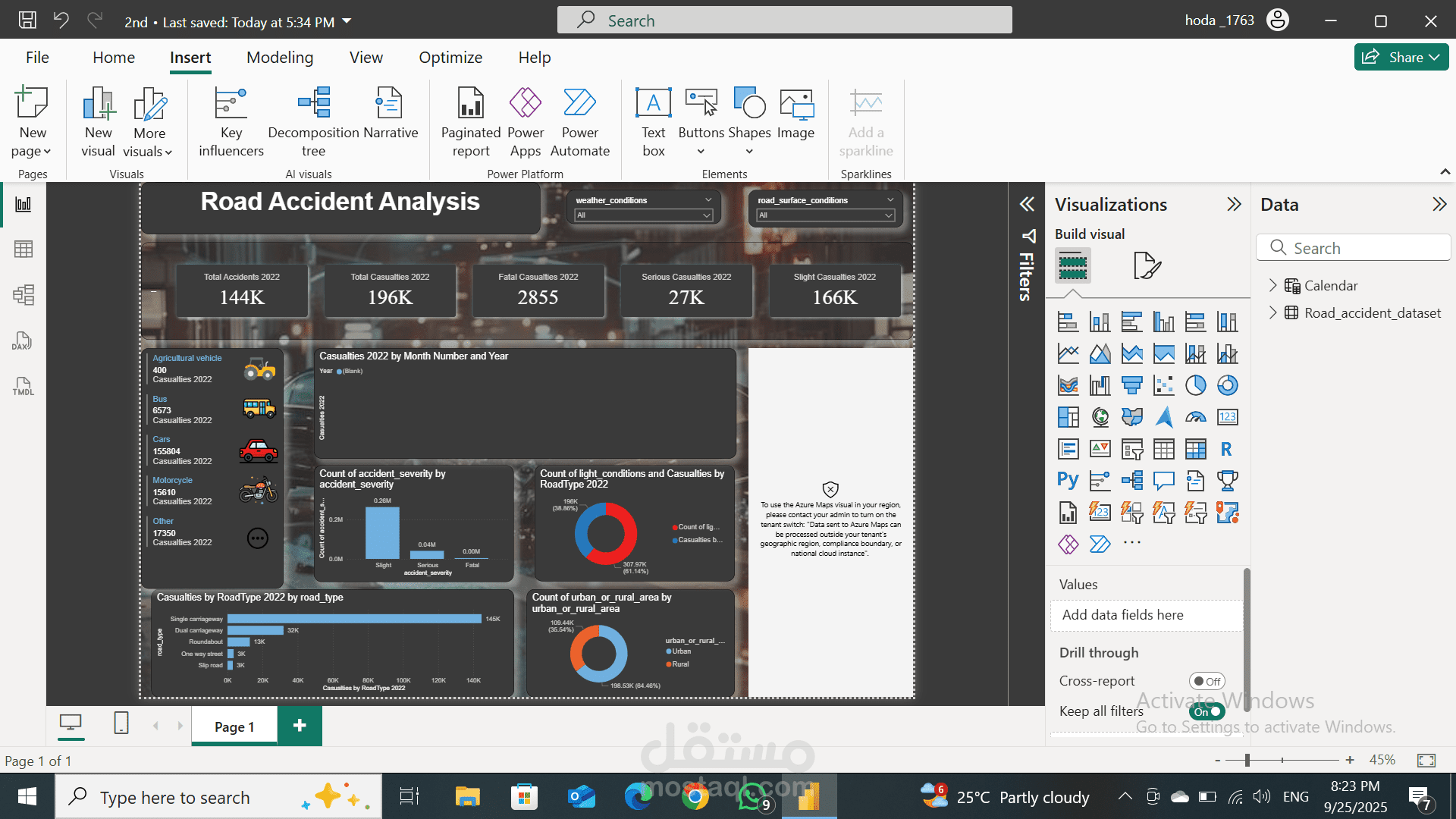Add a new page with the plus button
This screenshot has height=819, width=1456.
click(300, 726)
